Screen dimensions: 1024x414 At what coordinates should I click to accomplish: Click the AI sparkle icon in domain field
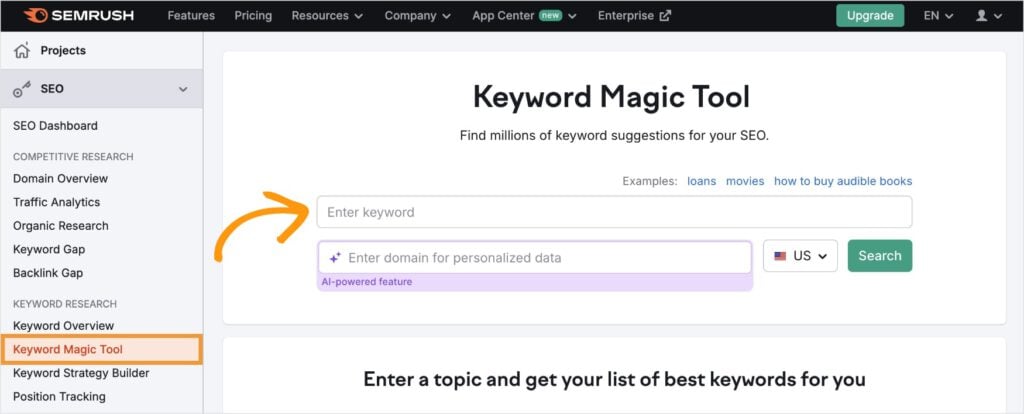tap(335, 257)
